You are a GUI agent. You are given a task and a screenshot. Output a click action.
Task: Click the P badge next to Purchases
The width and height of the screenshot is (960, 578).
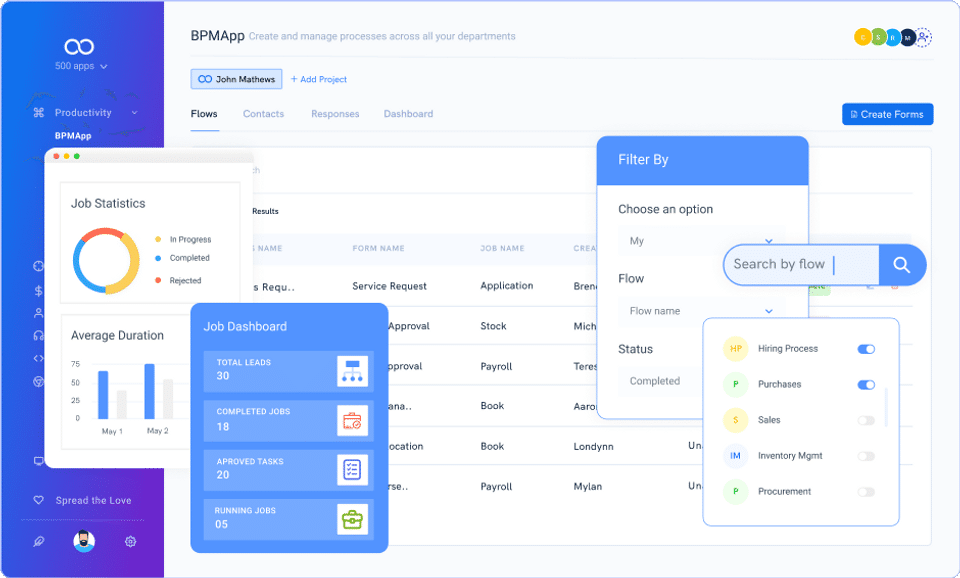736,384
